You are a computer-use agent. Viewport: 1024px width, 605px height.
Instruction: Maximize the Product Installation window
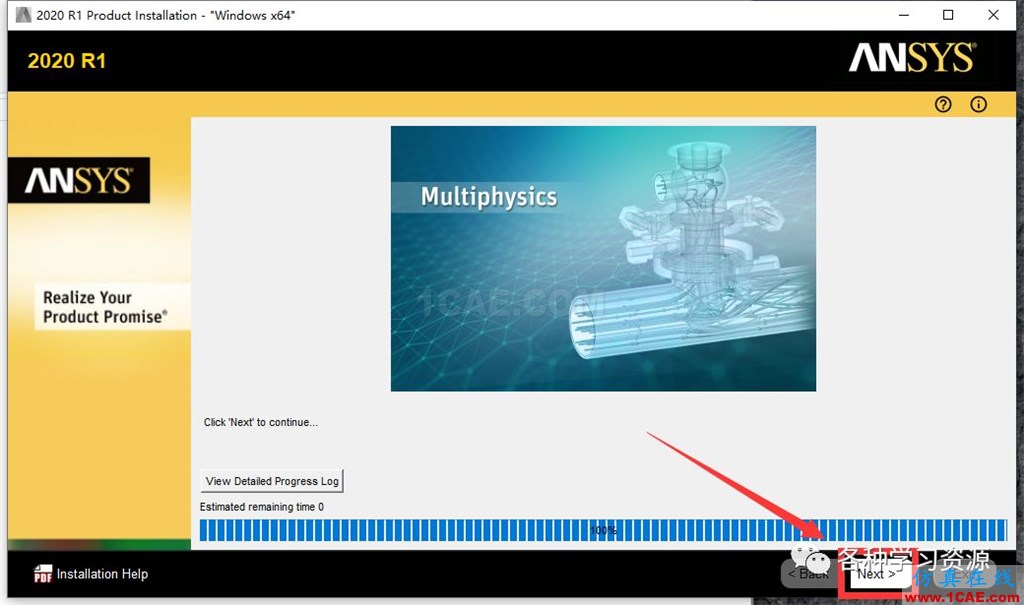(948, 15)
